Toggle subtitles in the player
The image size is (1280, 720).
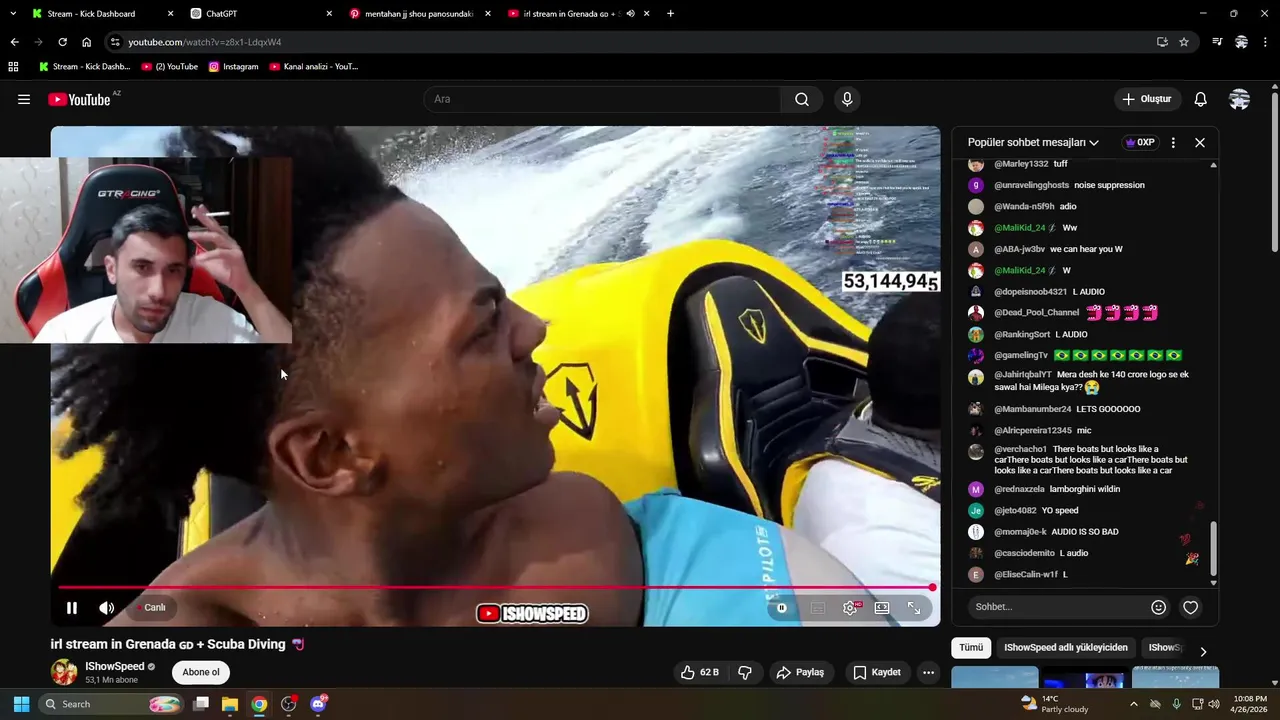point(817,607)
